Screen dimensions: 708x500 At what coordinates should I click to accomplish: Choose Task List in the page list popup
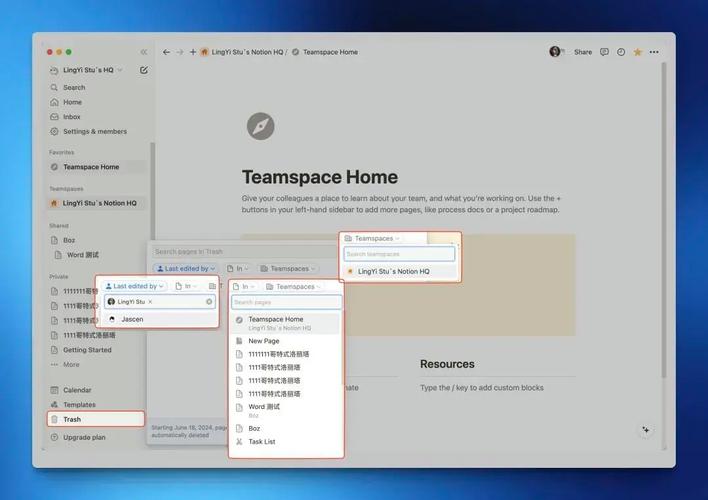[286, 442]
